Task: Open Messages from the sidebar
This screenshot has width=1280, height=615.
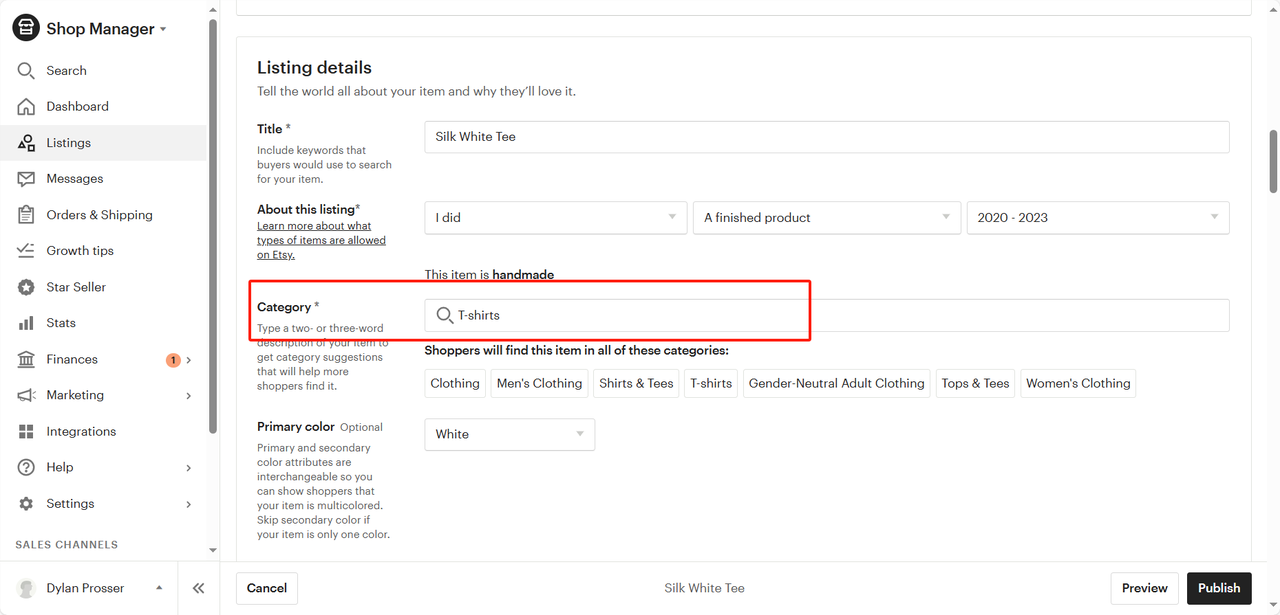Action: coord(75,179)
